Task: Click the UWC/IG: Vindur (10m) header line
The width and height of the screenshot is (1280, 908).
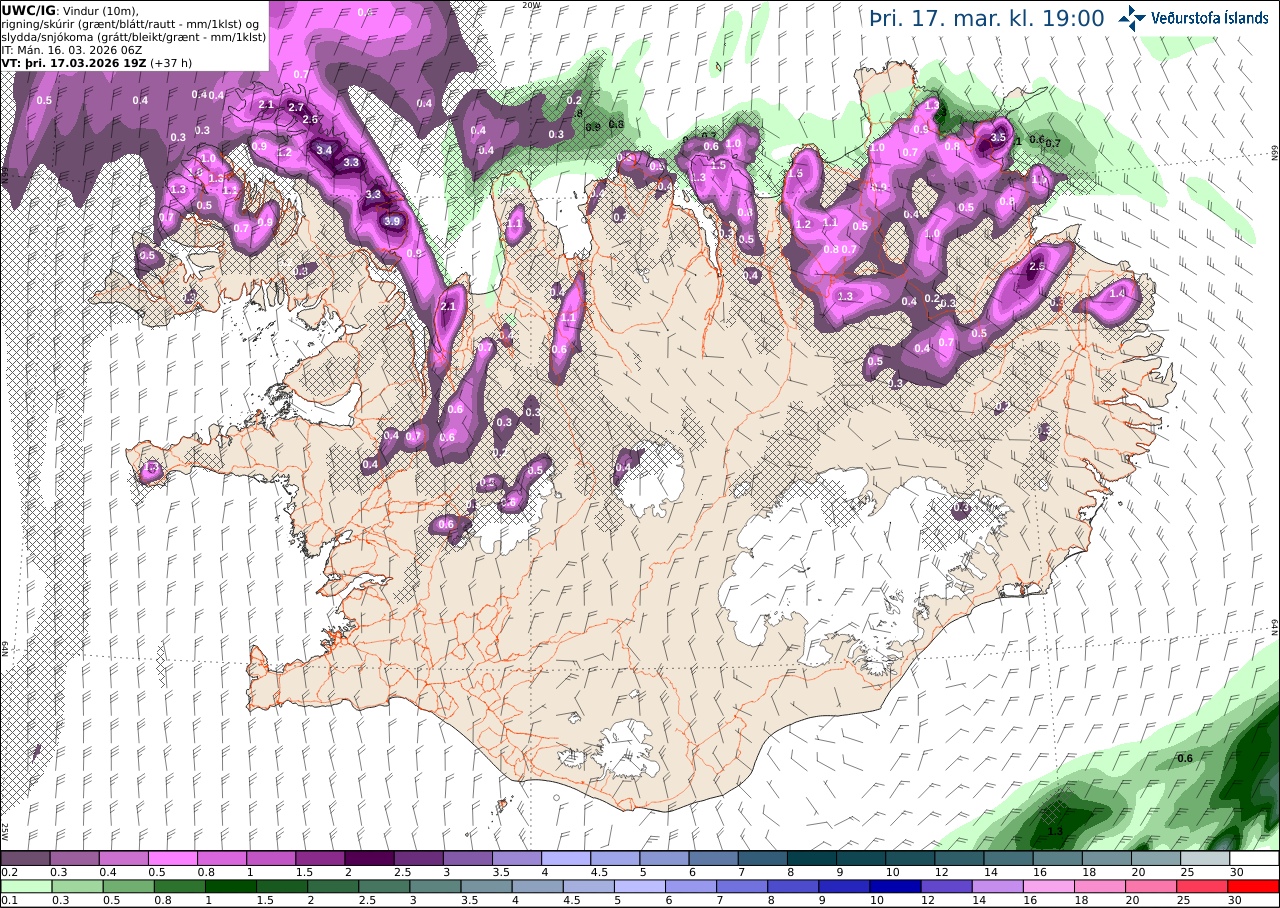Action: [x=70, y=9]
